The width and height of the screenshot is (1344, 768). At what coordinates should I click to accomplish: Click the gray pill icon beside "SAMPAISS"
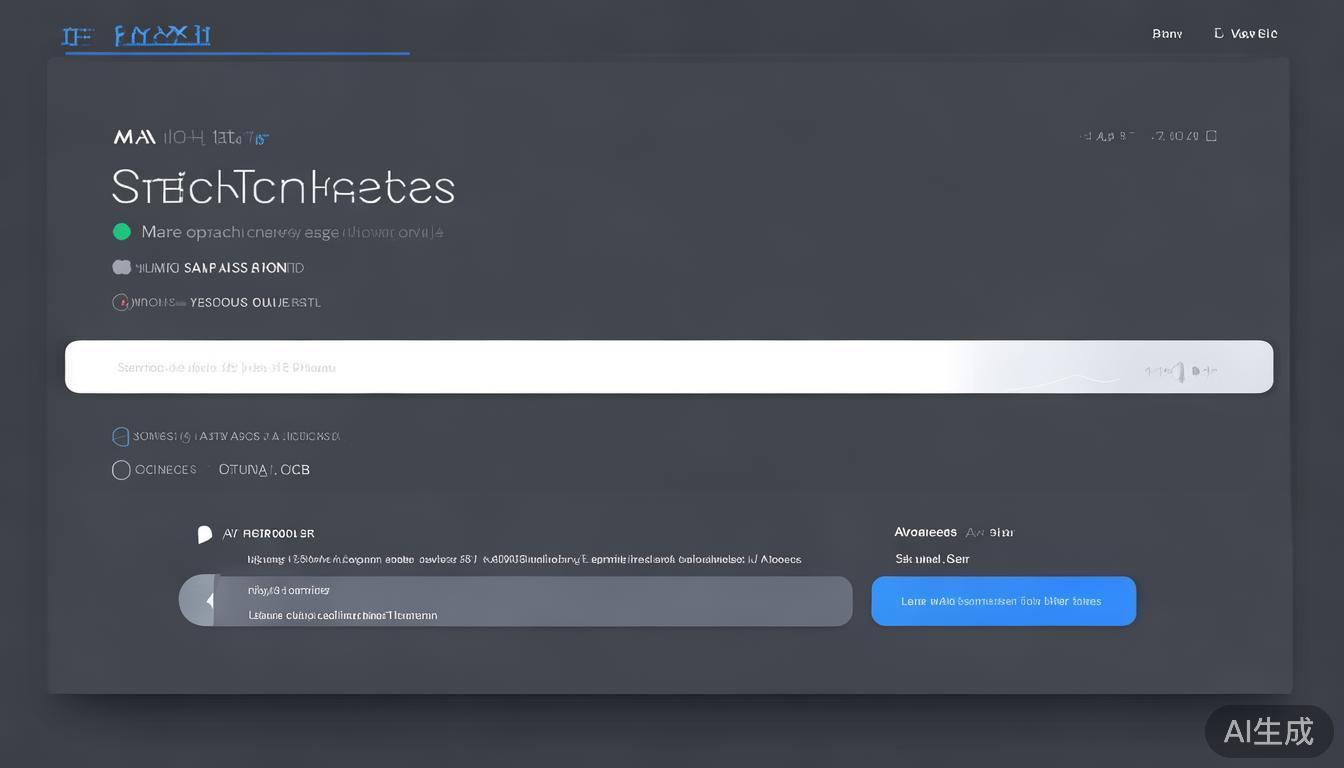[121, 267]
